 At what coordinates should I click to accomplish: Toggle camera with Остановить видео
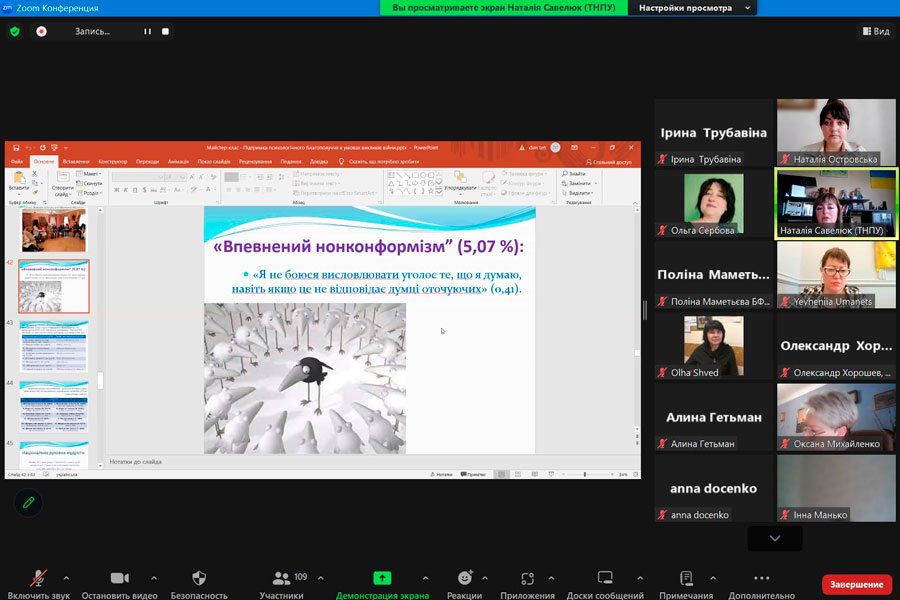coord(120,578)
